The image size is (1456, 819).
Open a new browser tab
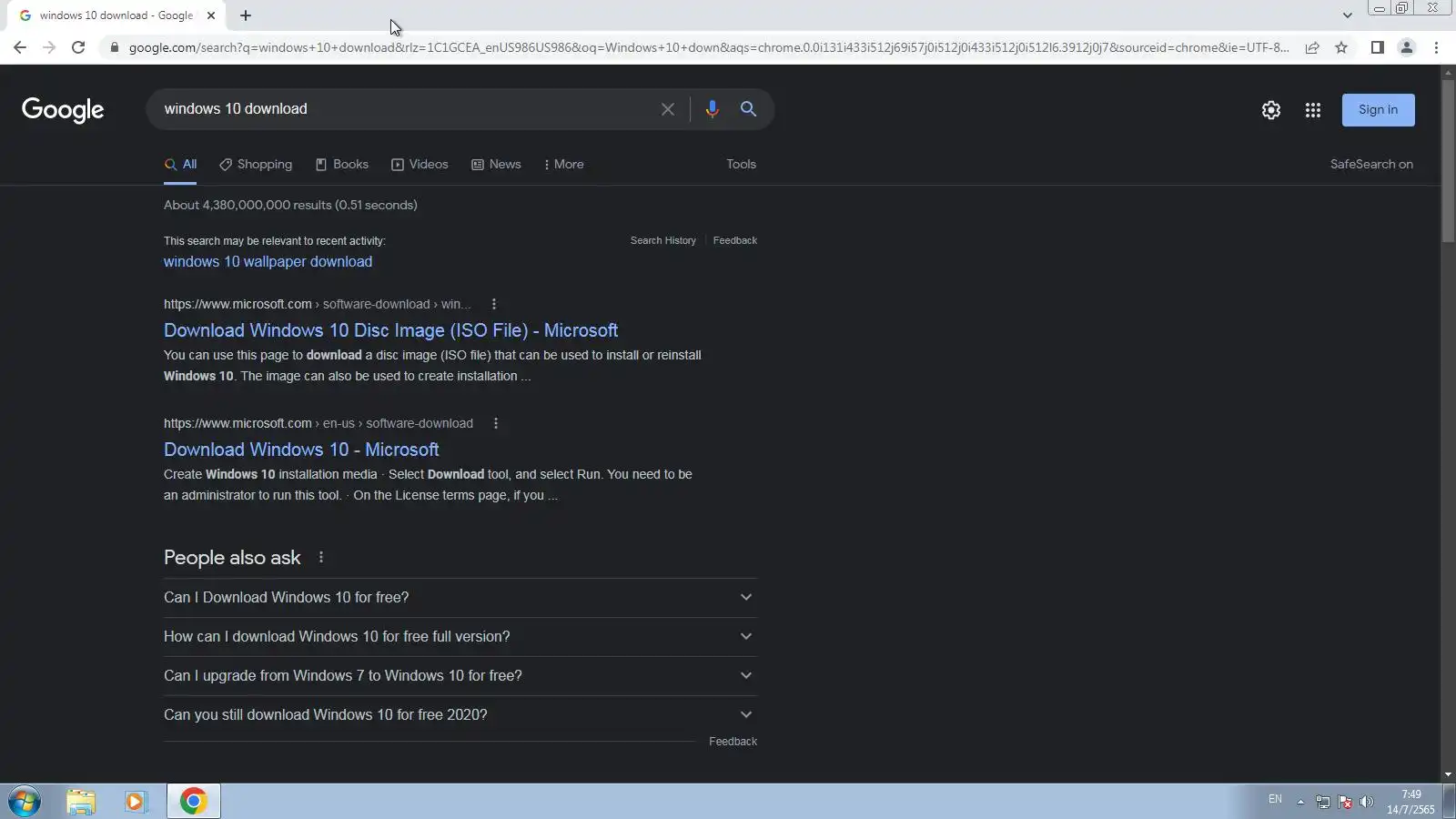tap(246, 15)
